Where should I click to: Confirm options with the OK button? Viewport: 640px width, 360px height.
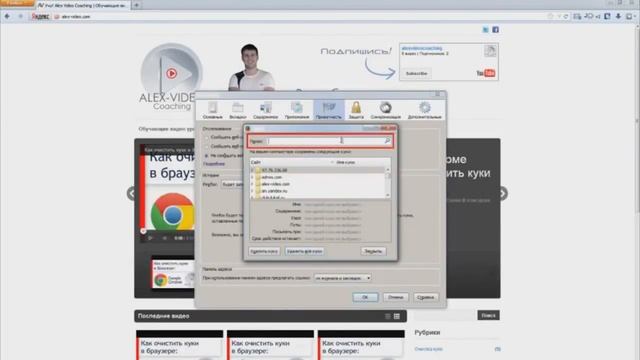(365, 297)
